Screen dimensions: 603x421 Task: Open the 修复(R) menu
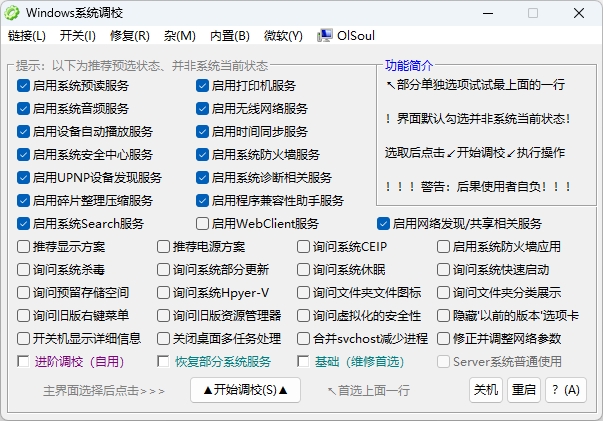click(x=129, y=36)
